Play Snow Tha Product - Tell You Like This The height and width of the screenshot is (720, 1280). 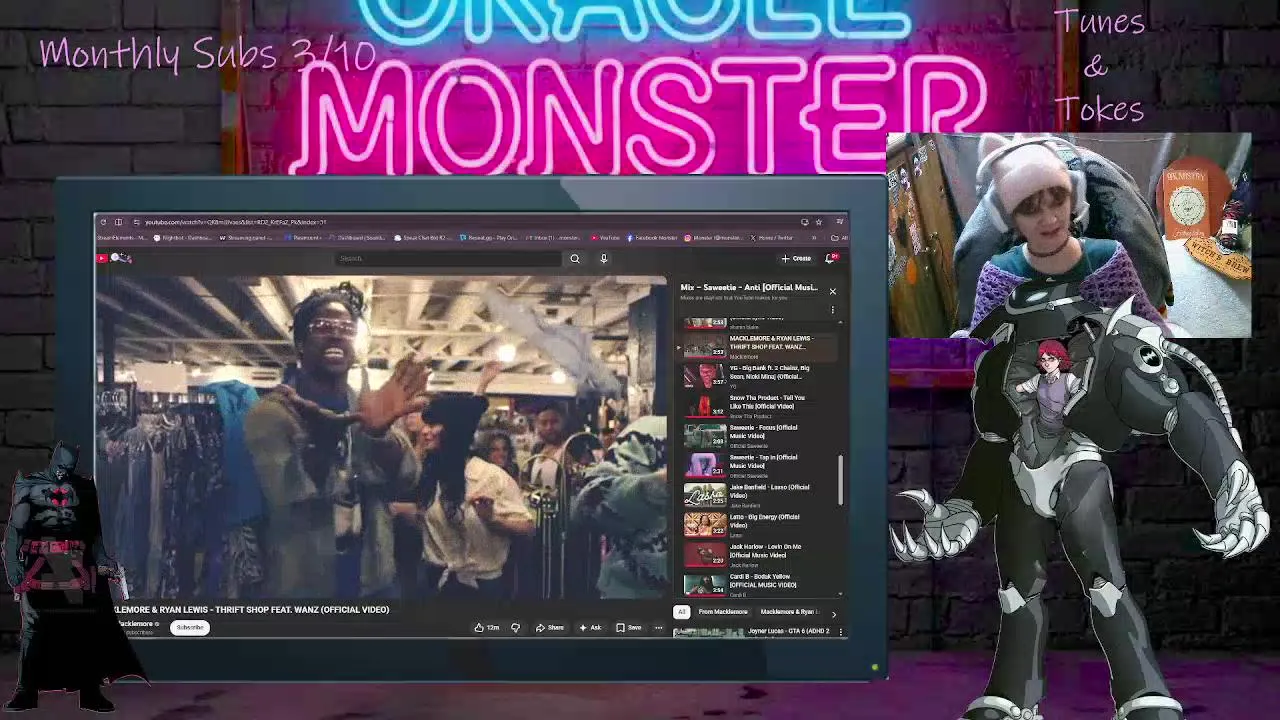pos(760,406)
